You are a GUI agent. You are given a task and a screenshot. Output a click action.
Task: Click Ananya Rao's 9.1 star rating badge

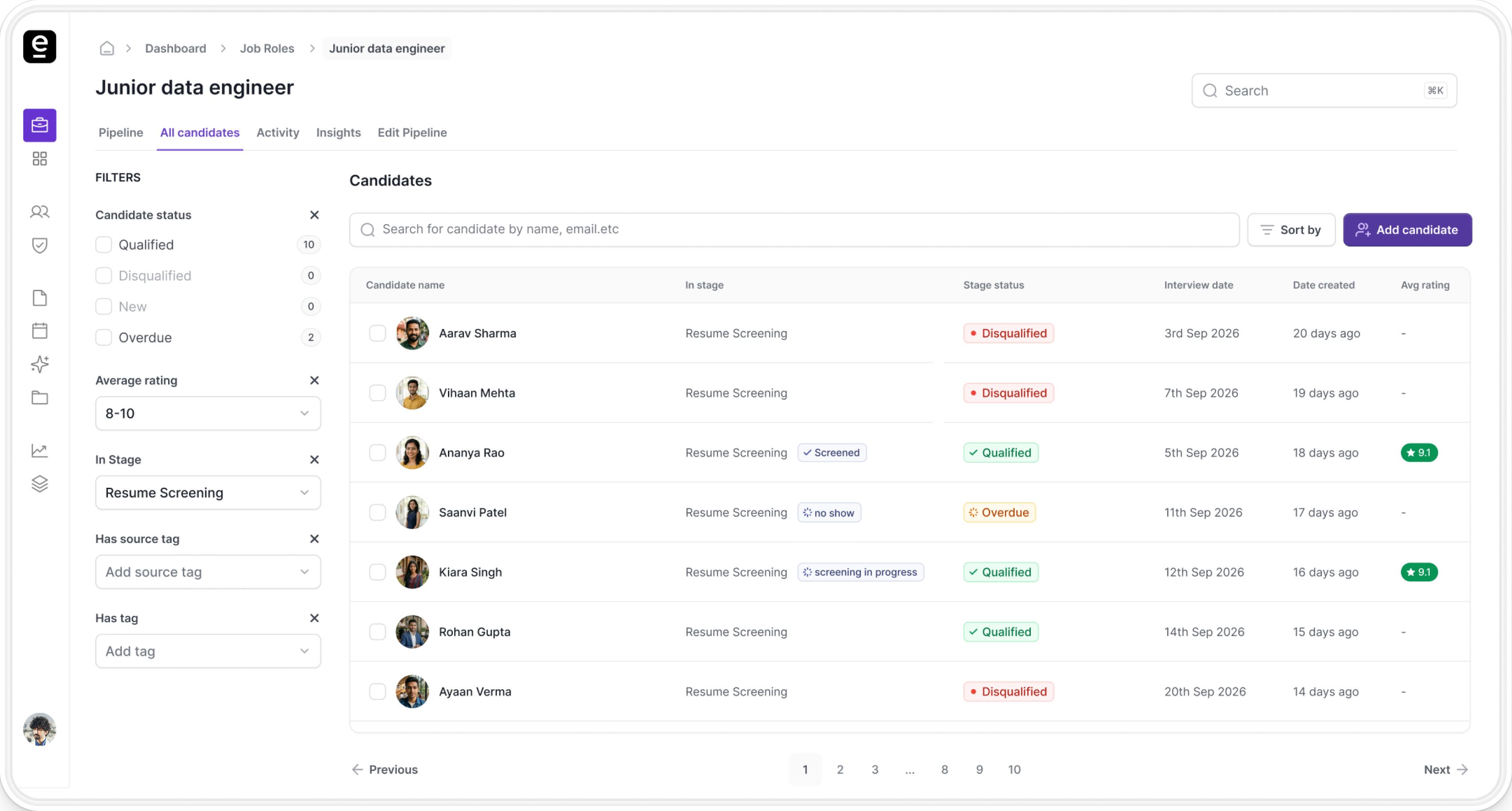pos(1419,453)
